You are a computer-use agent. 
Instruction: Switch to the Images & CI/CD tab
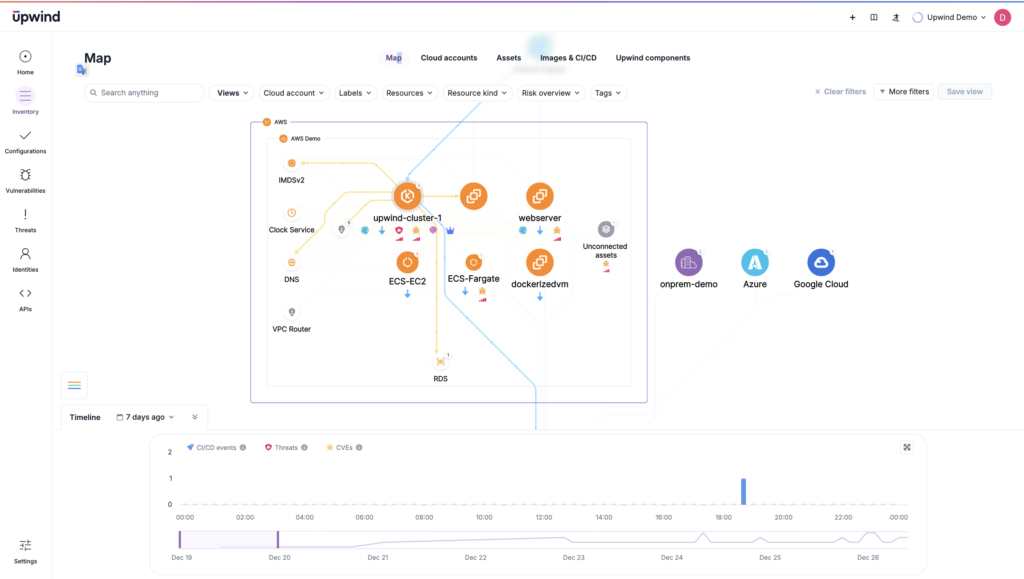click(x=568, y=58)
